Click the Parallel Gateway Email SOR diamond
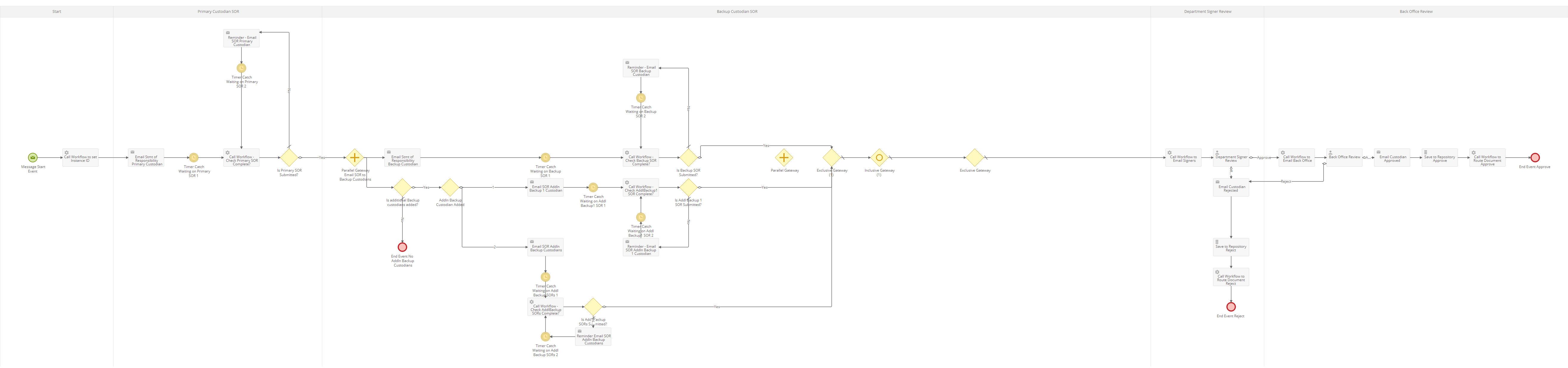 click(354, 158)
